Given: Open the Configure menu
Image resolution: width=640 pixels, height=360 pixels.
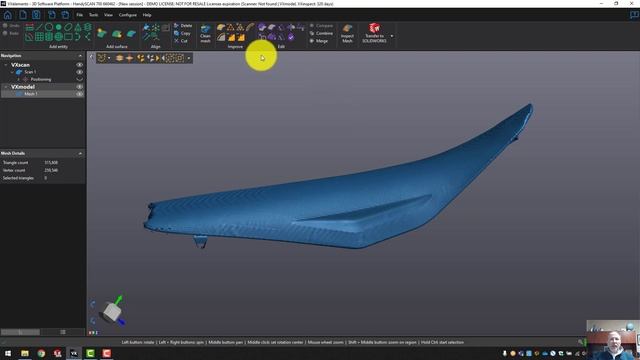Looking at the screenshot, I should [128, 15].
